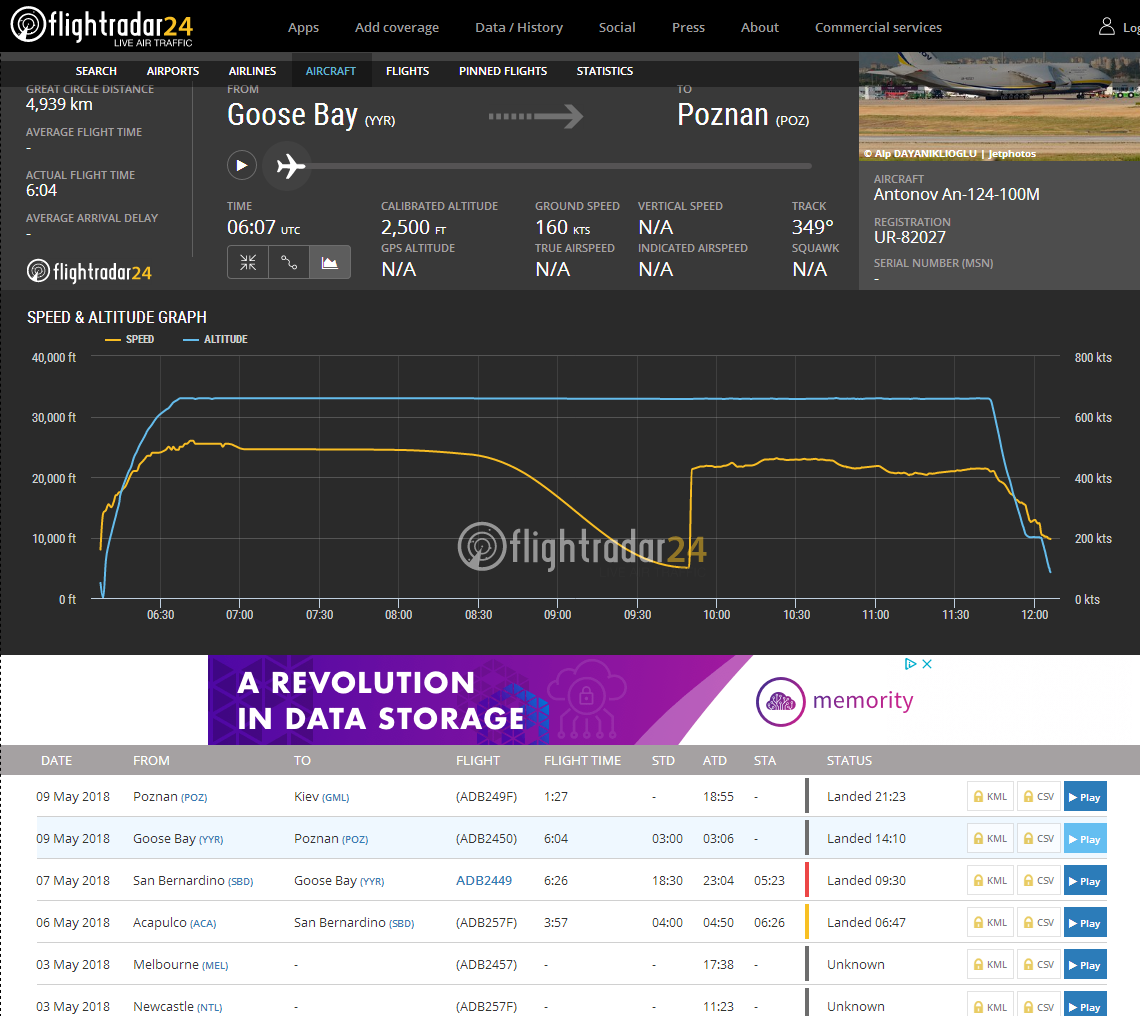Toggle the flight route path icon
Image resolution: width=1140 pixels, height=1016 pixels.
point(289,263)
